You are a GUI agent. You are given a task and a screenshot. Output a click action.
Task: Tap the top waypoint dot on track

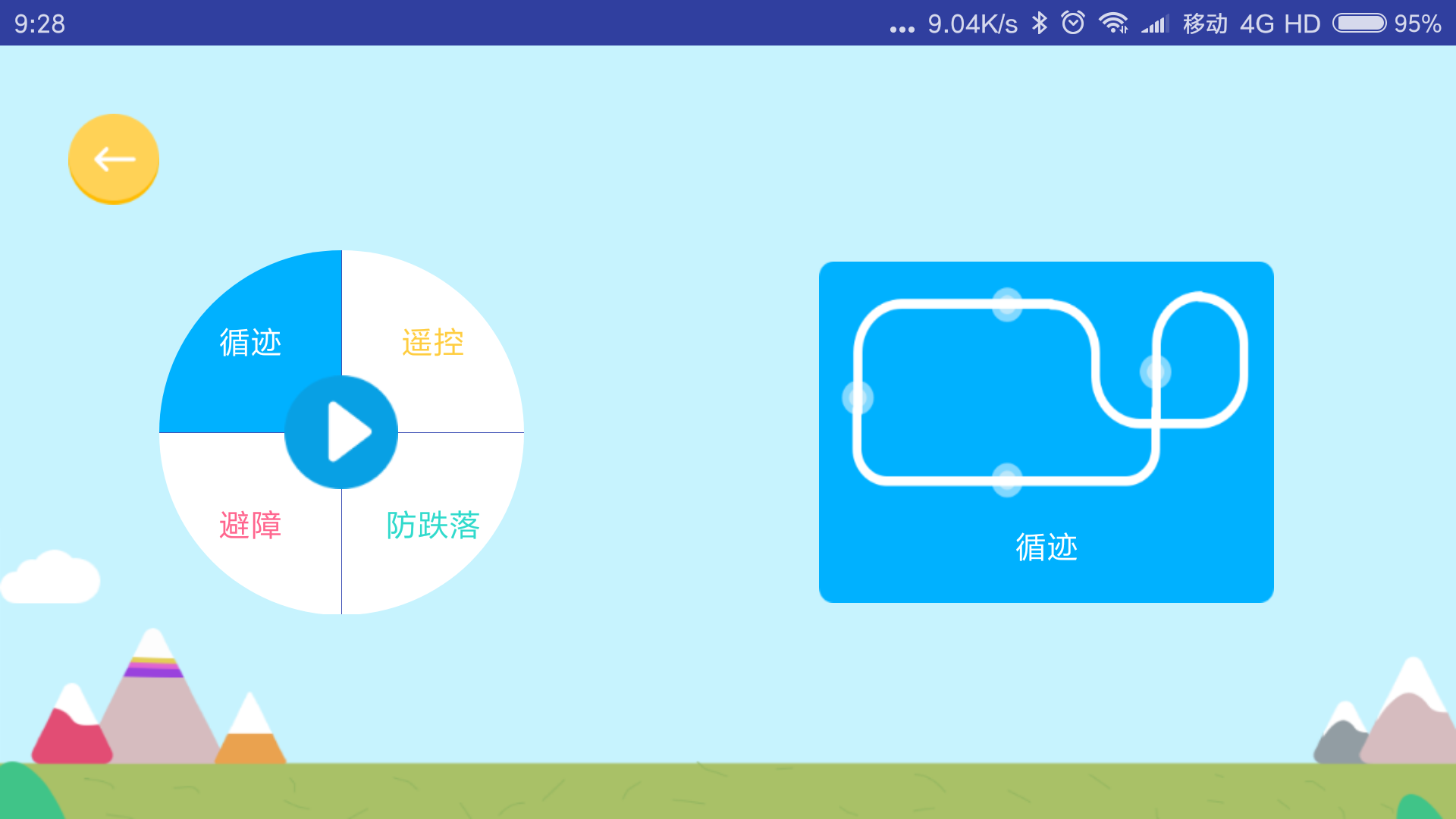point(1007,305)
